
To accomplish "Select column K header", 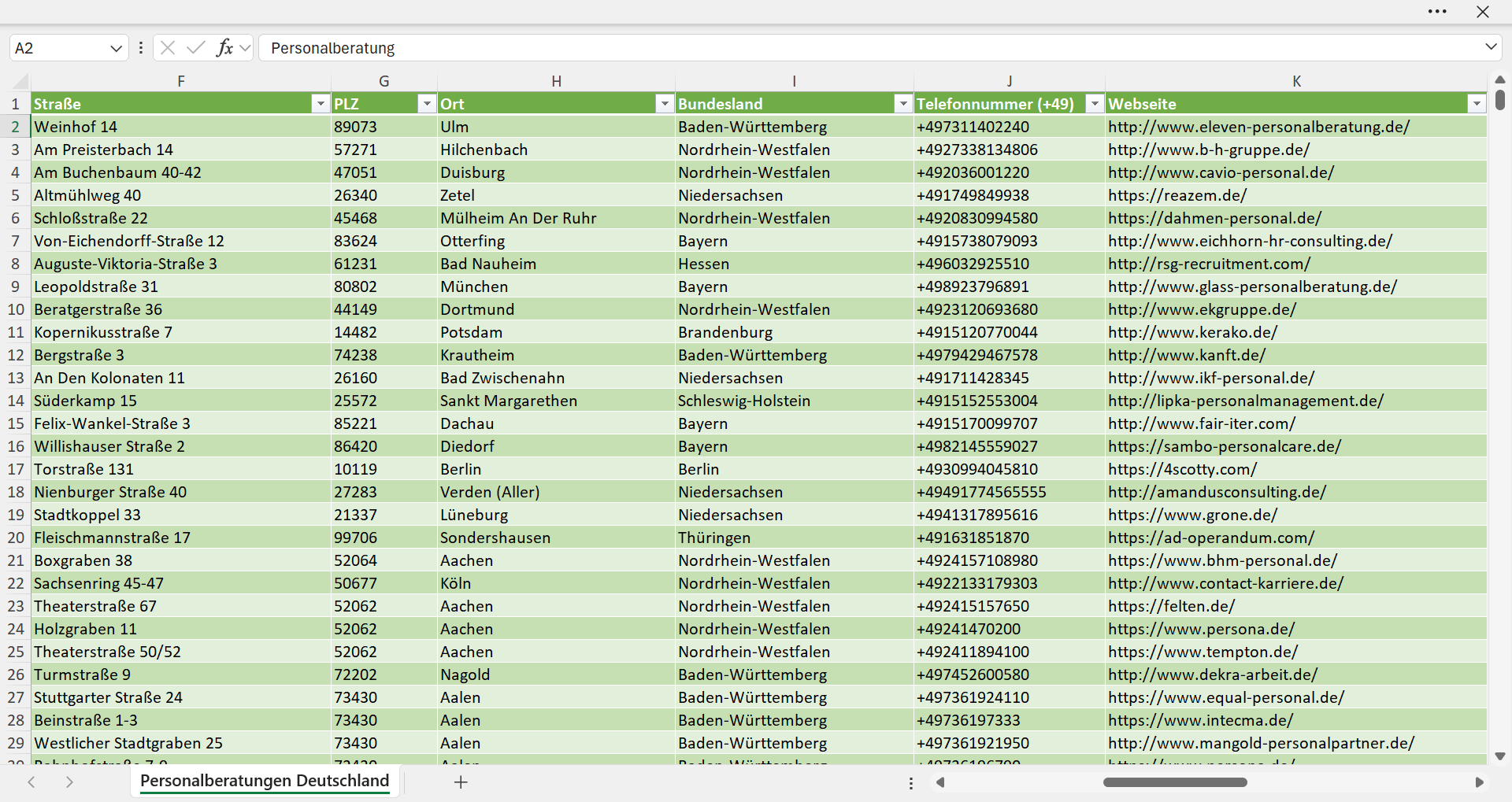I will click(1296, 81).
